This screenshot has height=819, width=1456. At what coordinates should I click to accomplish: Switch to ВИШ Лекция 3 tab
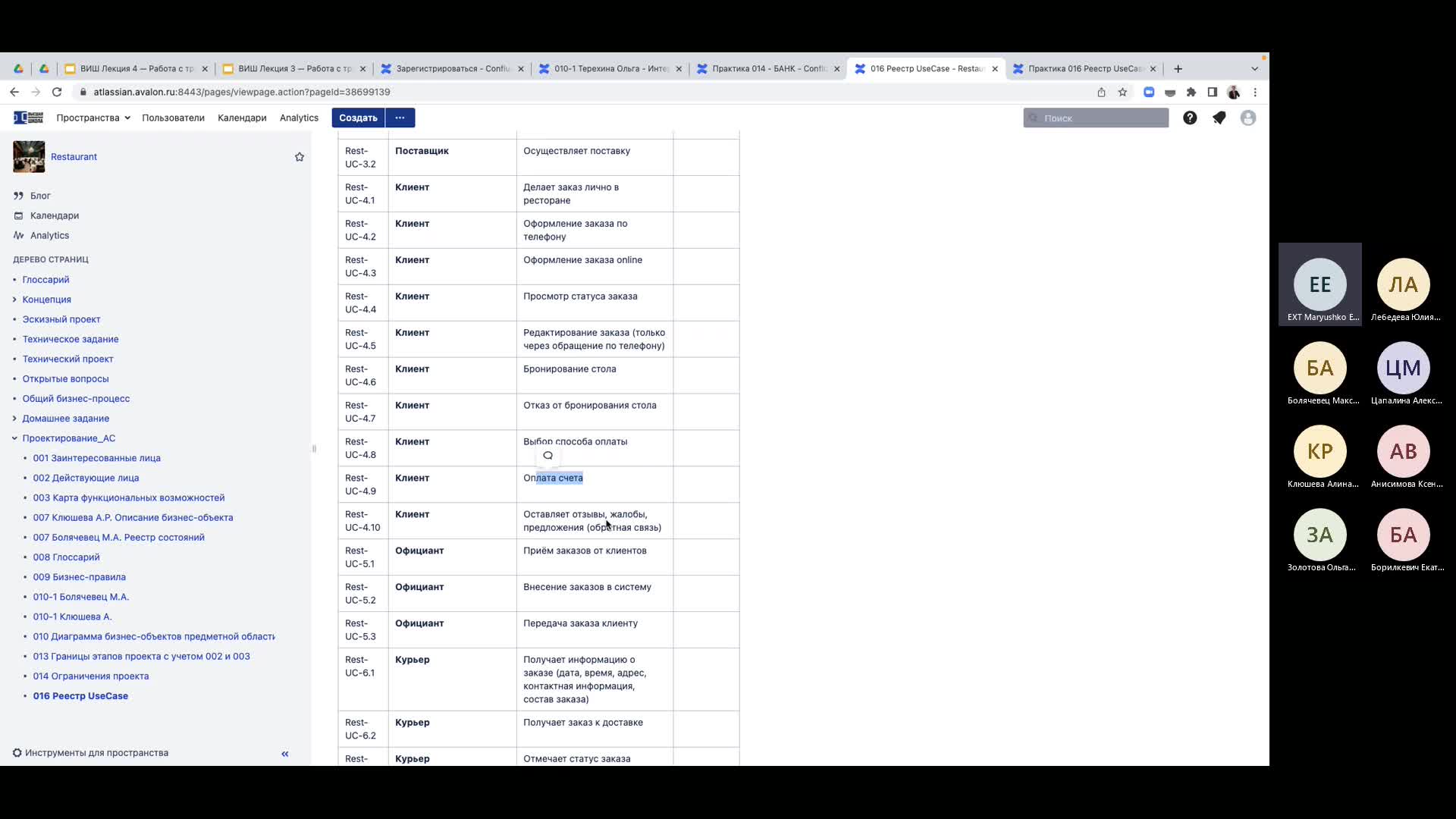point(294,68)
